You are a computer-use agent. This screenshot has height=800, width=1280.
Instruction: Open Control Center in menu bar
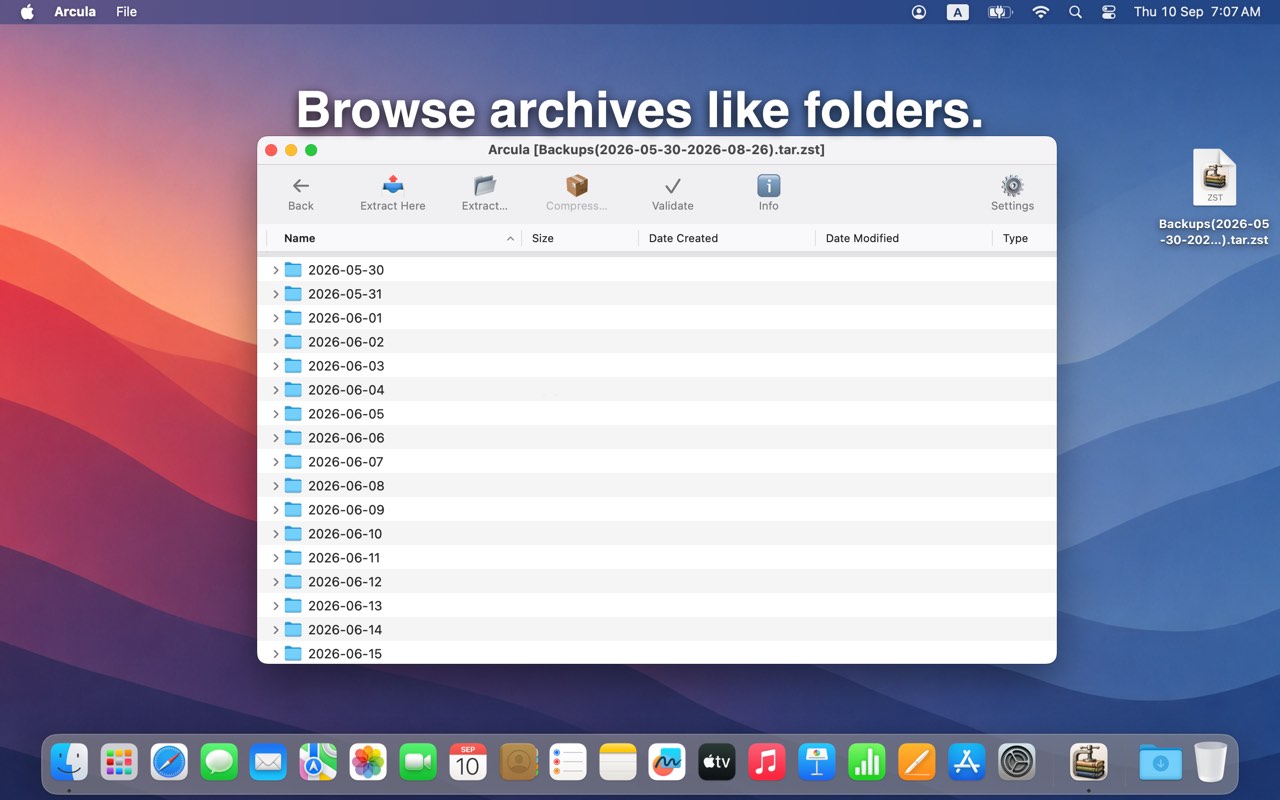point(1108,12)
